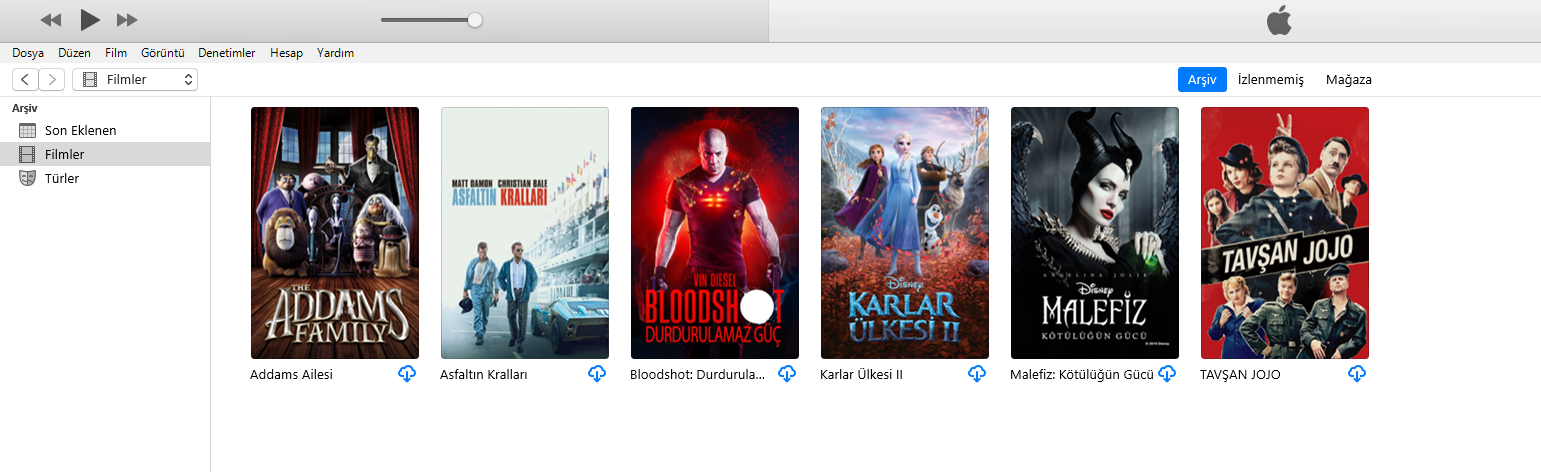1541x472 pixels.
Task: Click the Apple logo in the status area
Action: click(1279, 20)
